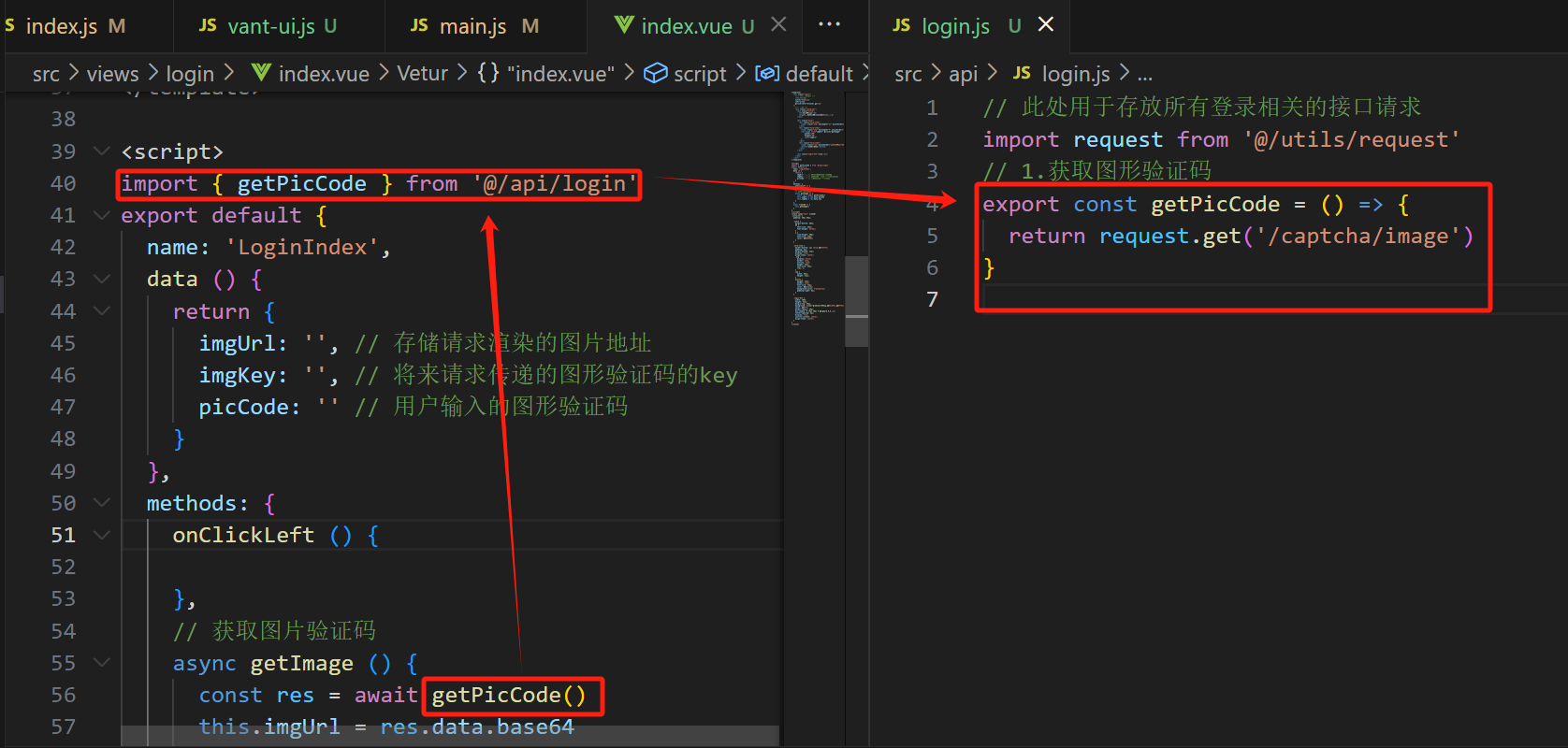Click line number 51 in the left gutter
This screenshot has width=1568, height=748.
63,535
